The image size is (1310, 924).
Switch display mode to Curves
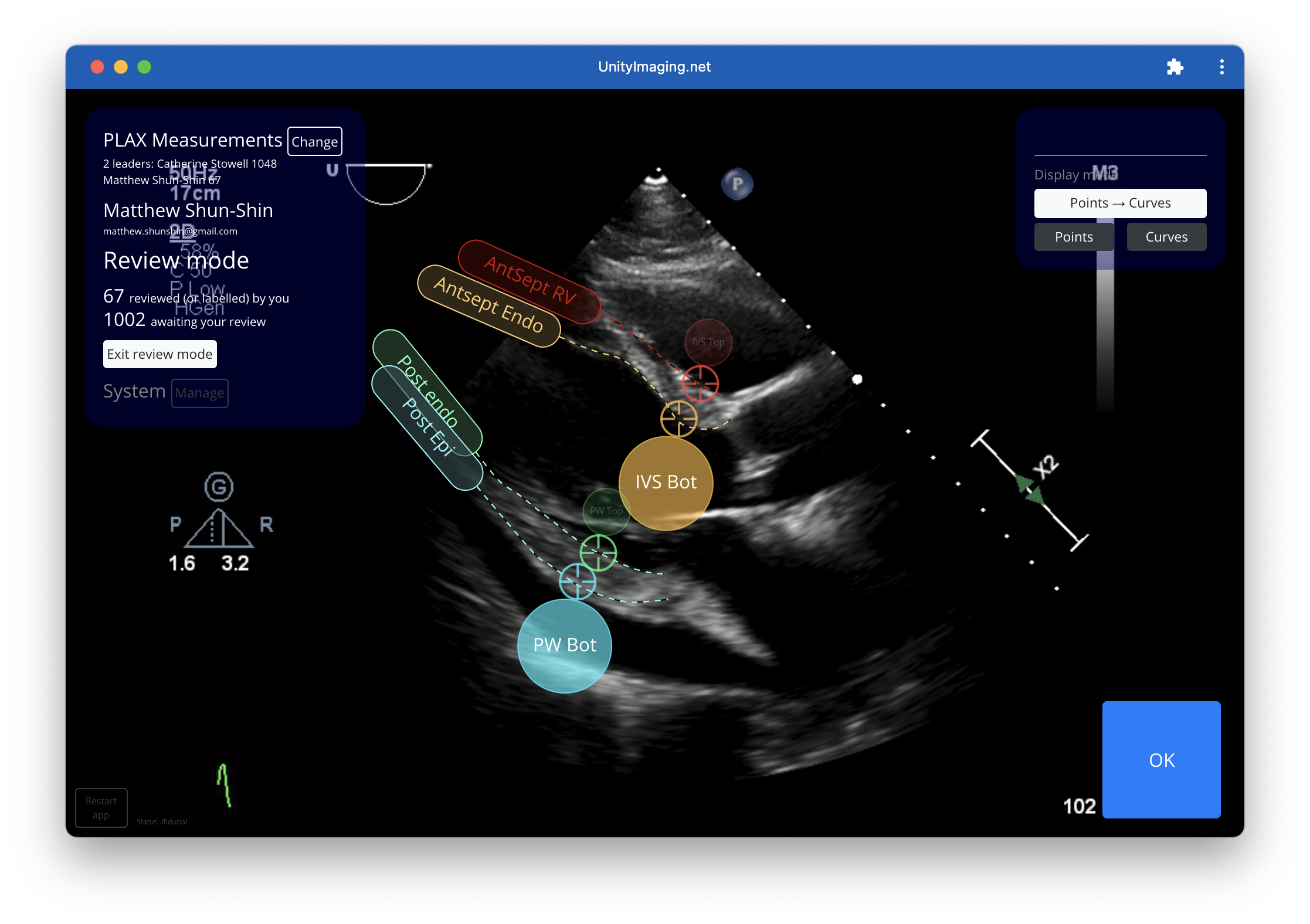(x=1166, y=237)
